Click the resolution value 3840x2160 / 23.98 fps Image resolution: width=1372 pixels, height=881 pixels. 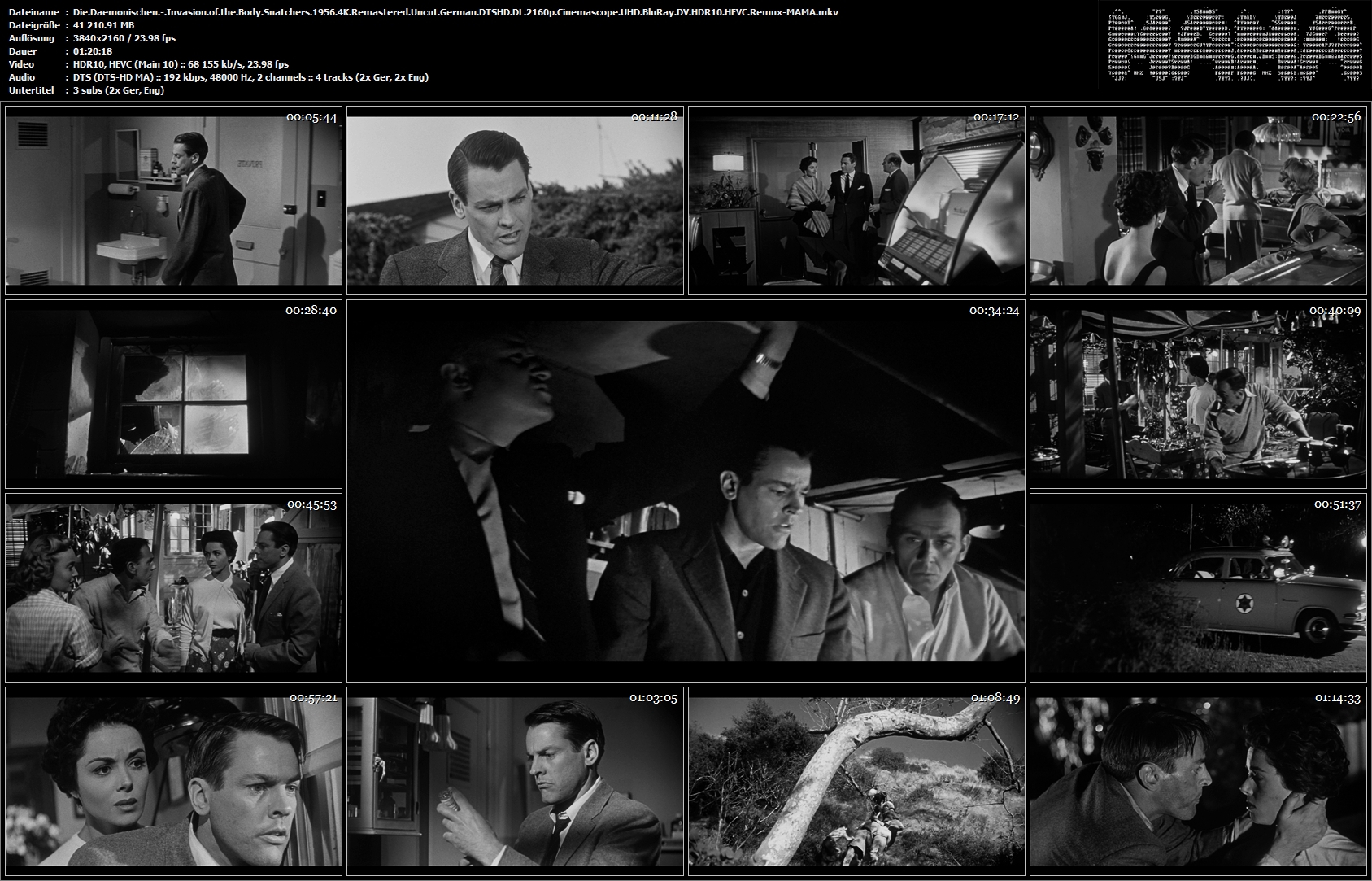(124, 38)
